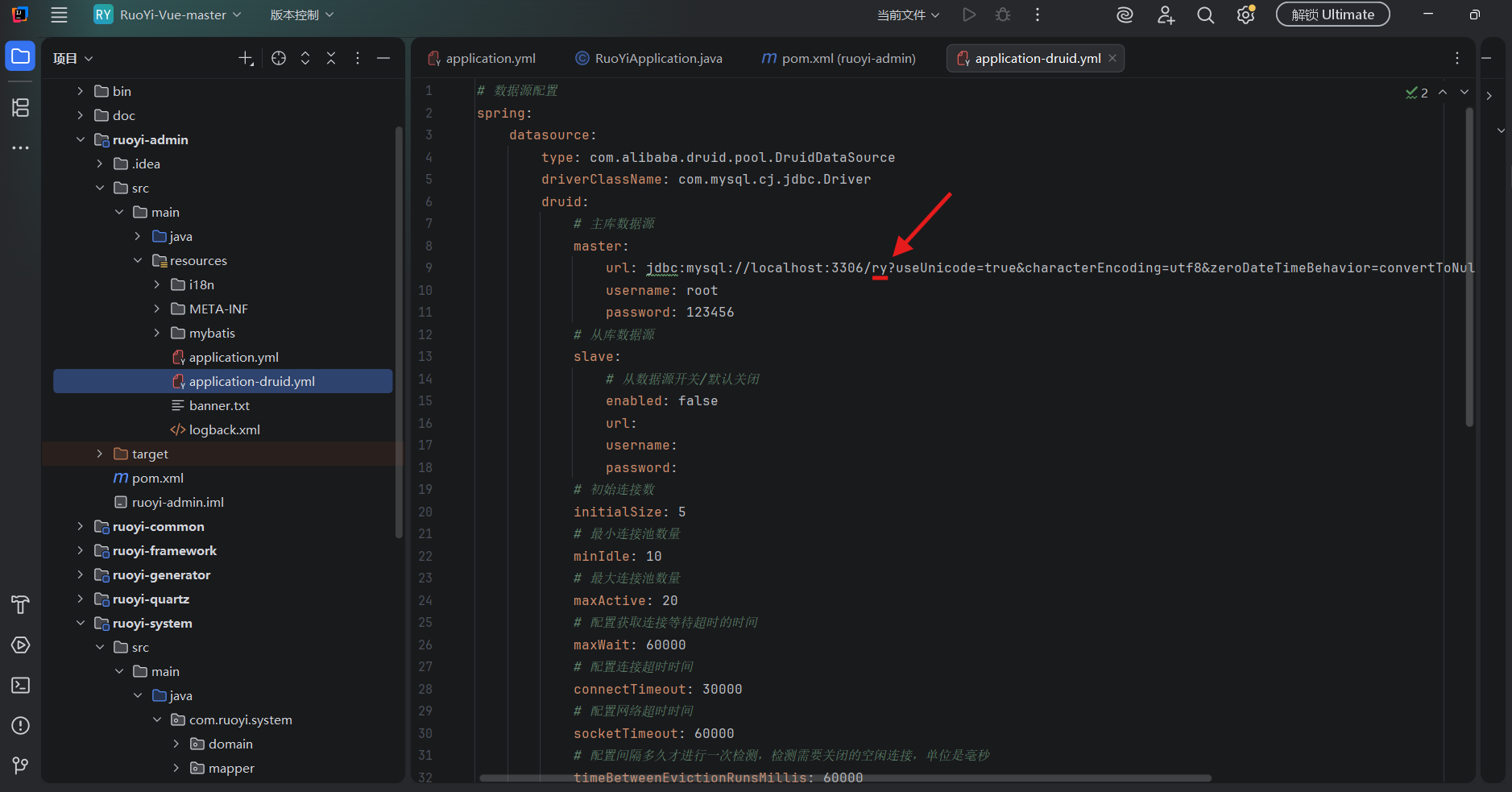The height and width of the screenshot is (792, 1512).
Task: Select opened file crosshair icon
Action: [279, 58]
